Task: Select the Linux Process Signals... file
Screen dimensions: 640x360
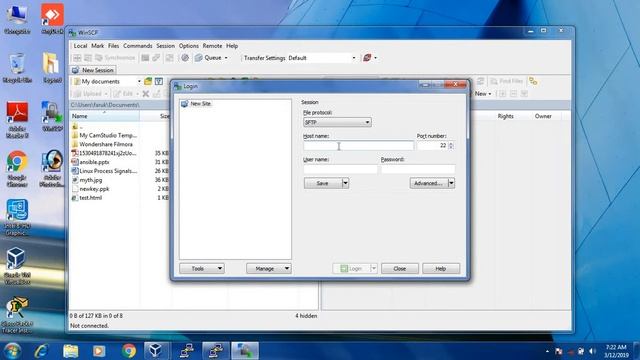Action: (104, 171)
